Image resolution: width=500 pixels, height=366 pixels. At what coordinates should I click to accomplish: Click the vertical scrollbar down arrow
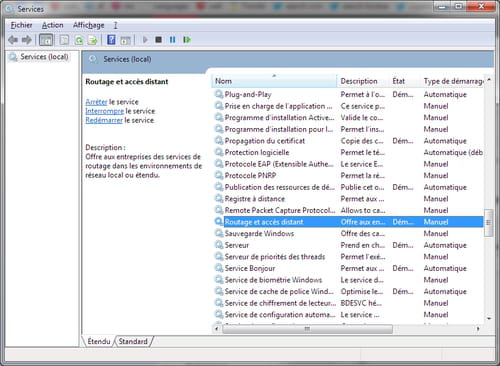click(x=489, y=319)
